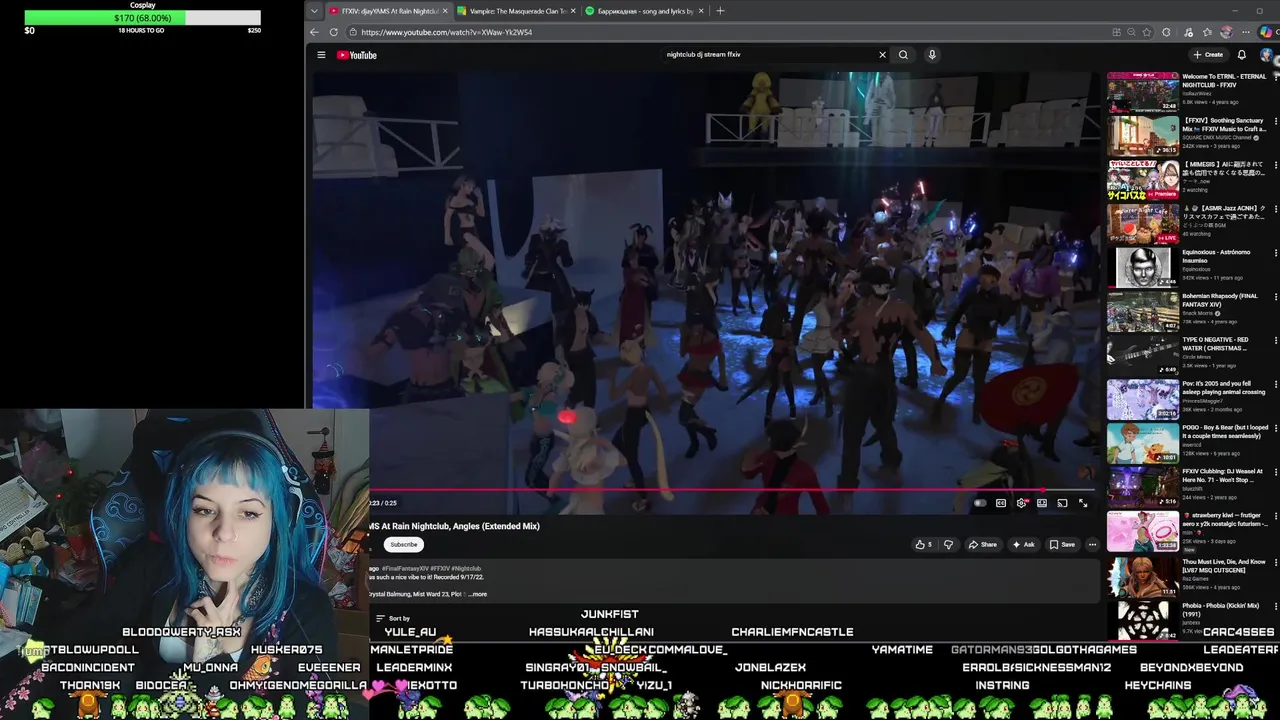Open the comments Sort by menu
The height and width of the screenshot is (720, 1280).
[x=392, y=618]
